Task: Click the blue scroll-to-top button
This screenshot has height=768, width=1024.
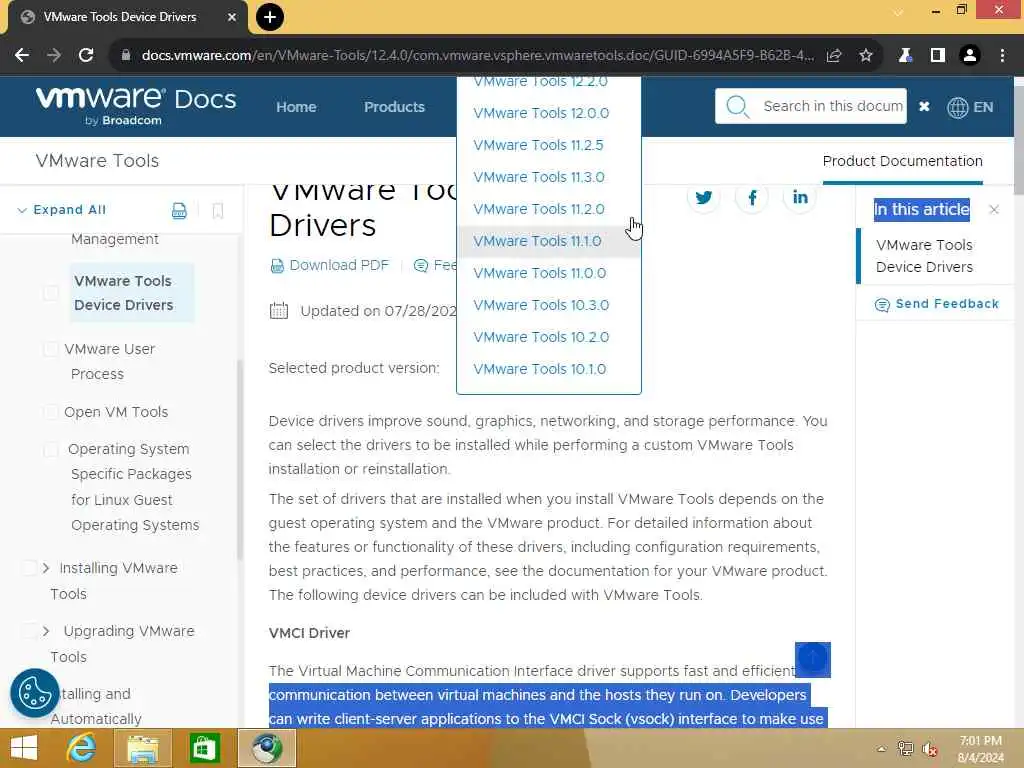Action: coord(812,659)
